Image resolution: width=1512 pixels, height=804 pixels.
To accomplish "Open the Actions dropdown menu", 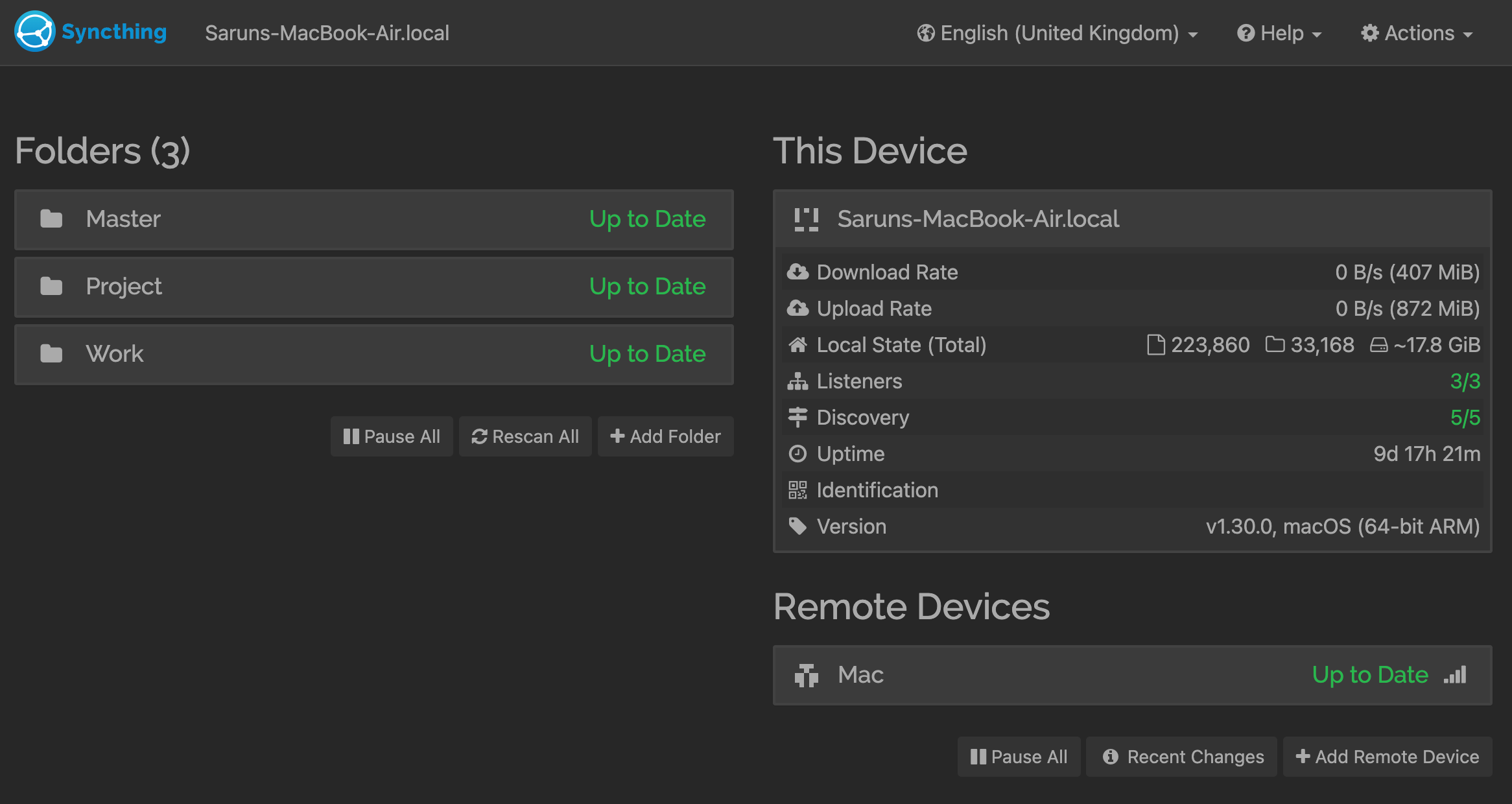I will (1417, 33).
